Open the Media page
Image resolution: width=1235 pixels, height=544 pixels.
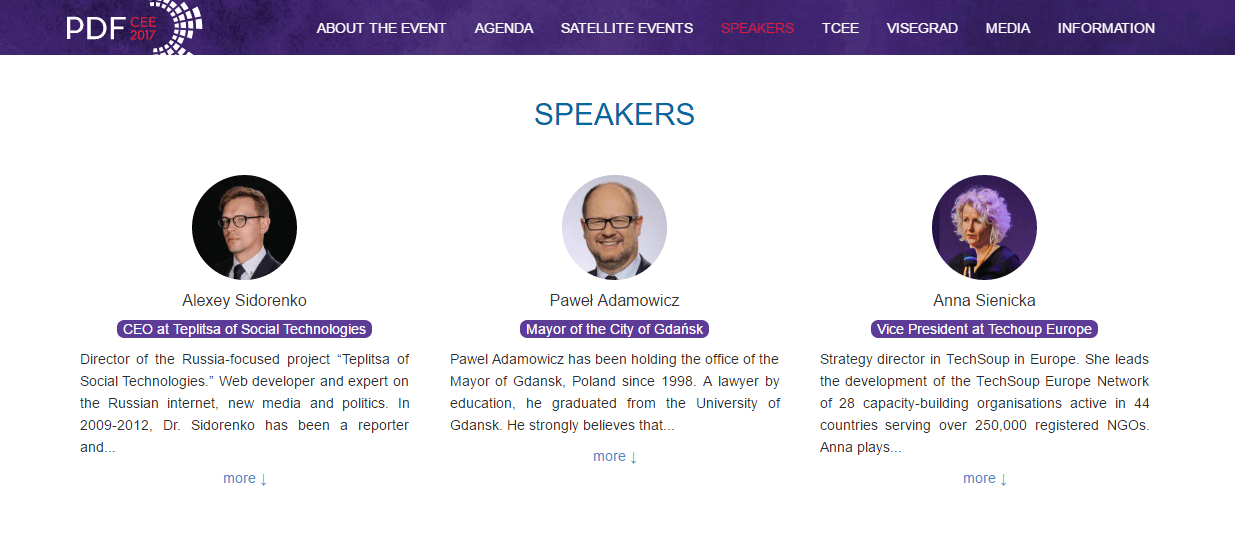click(1008, 28)
